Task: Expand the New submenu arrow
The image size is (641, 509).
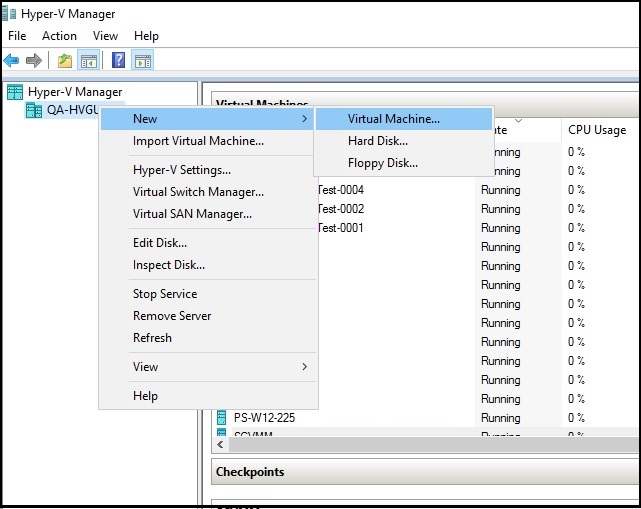Action: [x=304, y=119]
